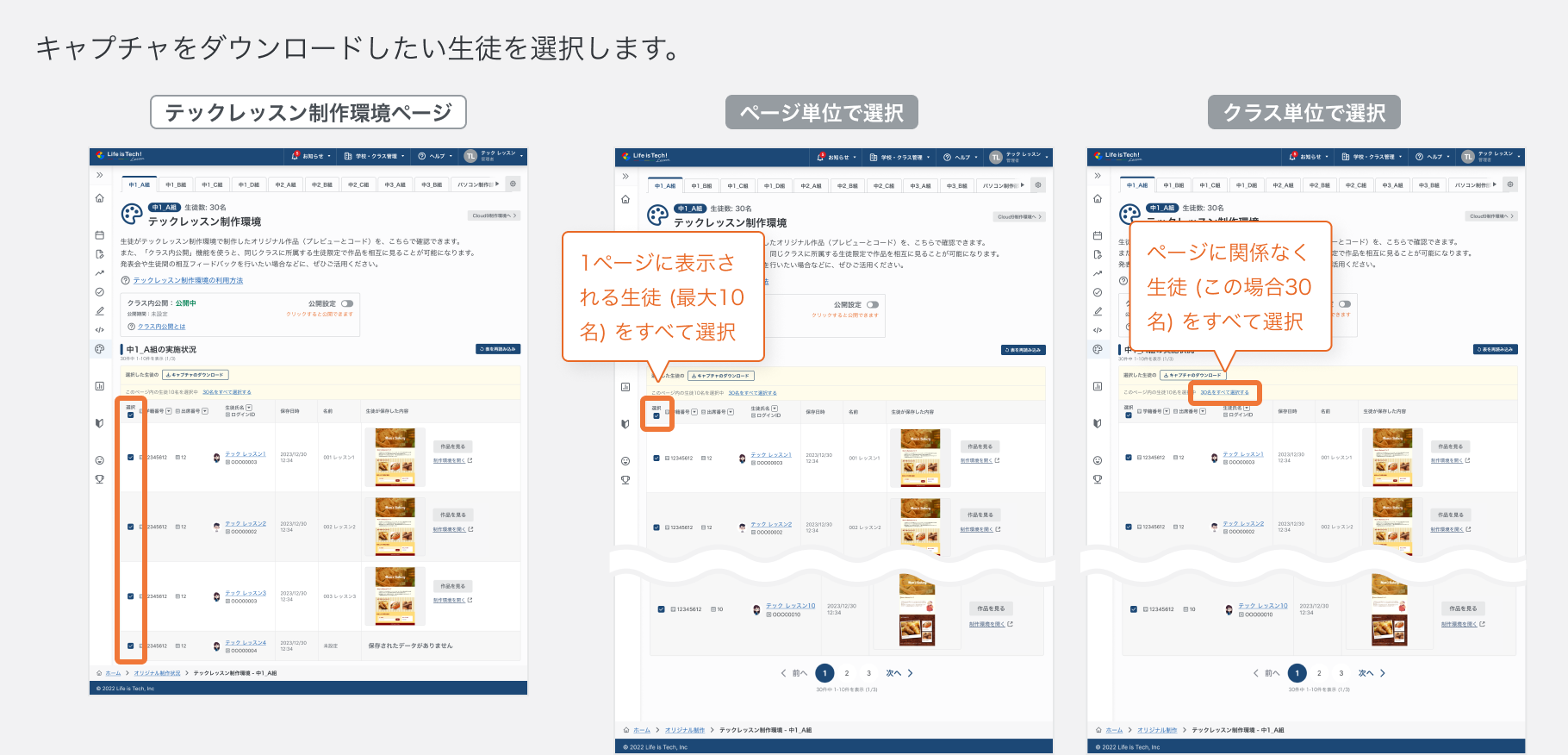The height and width of the screenshot is (755, 1568).
Task: Toggle 公開設定 switch in left screenshot
Action: pos(347,303)
